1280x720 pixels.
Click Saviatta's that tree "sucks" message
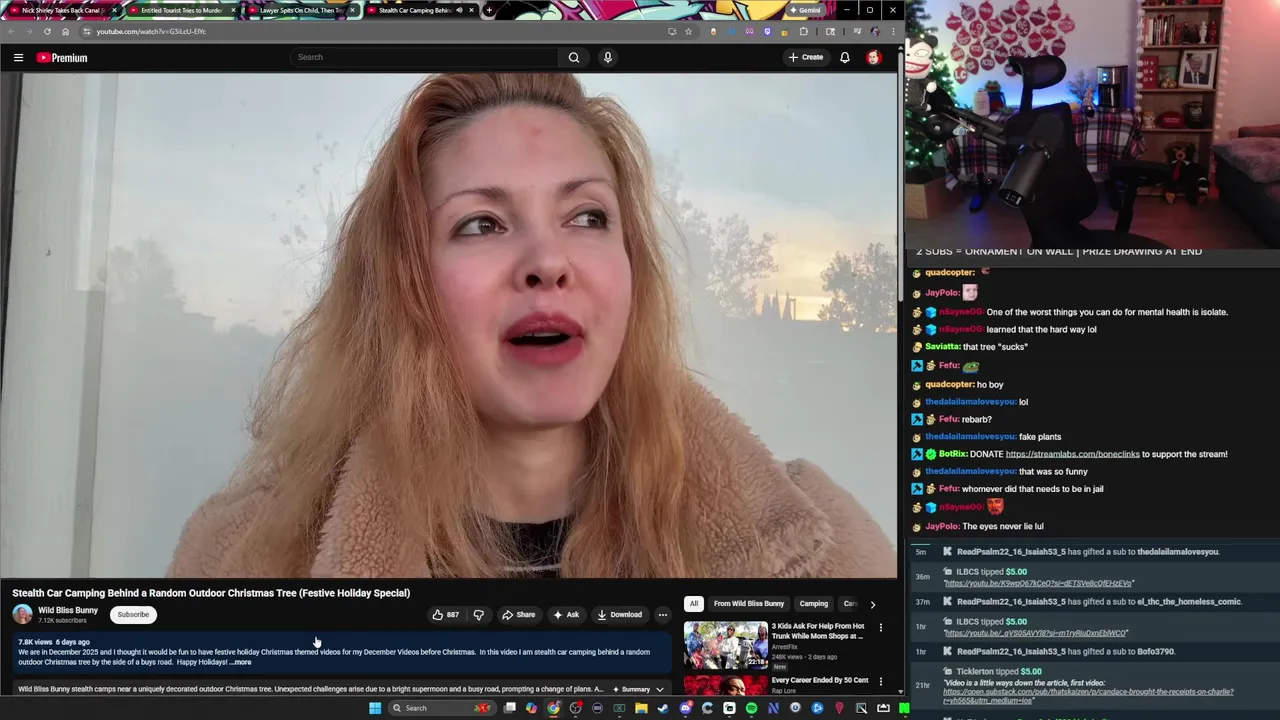995,347
